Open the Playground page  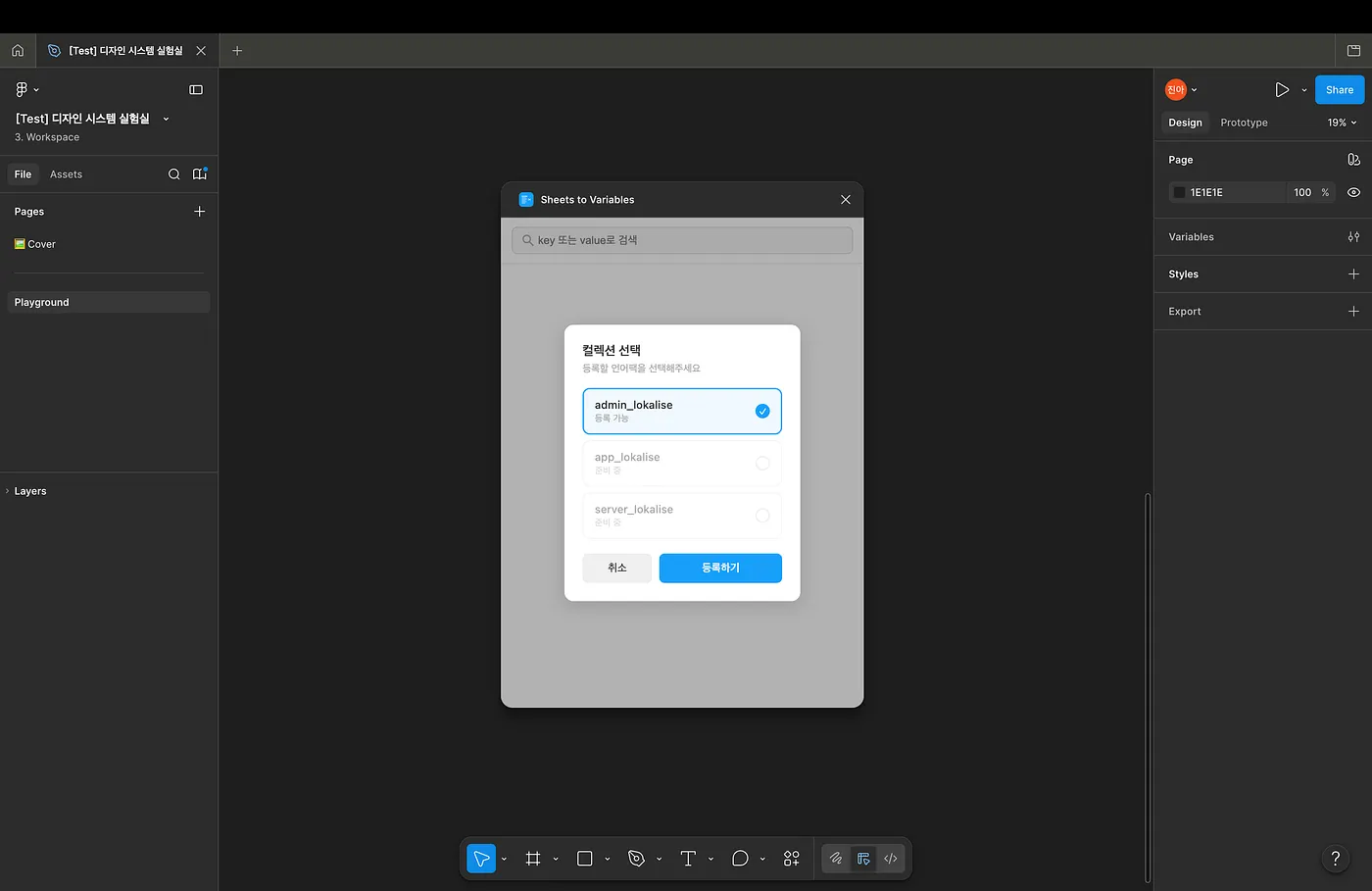[109, 303]
